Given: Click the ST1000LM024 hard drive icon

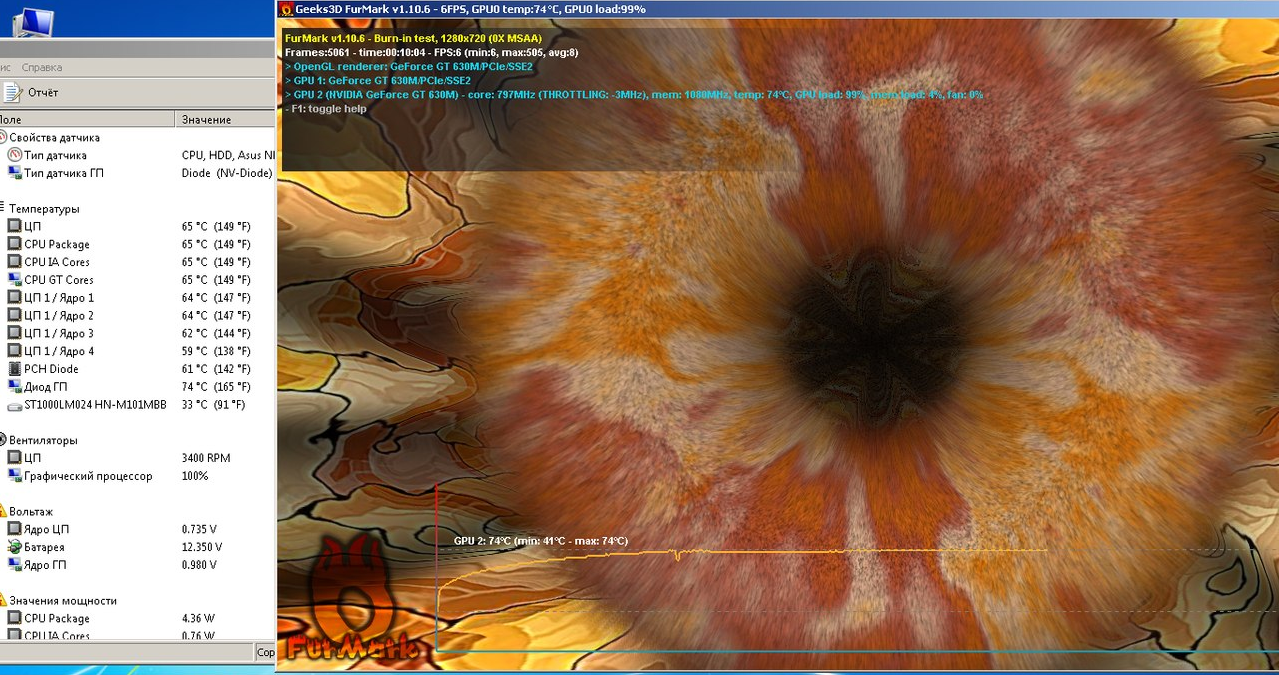Looking at the screenshot, I should (x=14, y=405).
